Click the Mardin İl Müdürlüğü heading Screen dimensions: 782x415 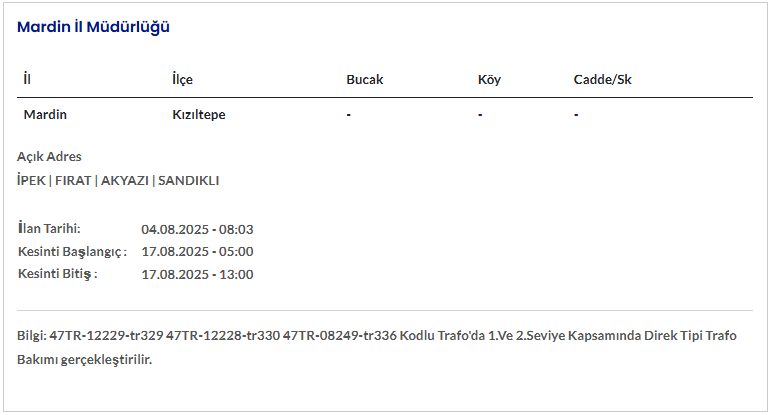93,27
